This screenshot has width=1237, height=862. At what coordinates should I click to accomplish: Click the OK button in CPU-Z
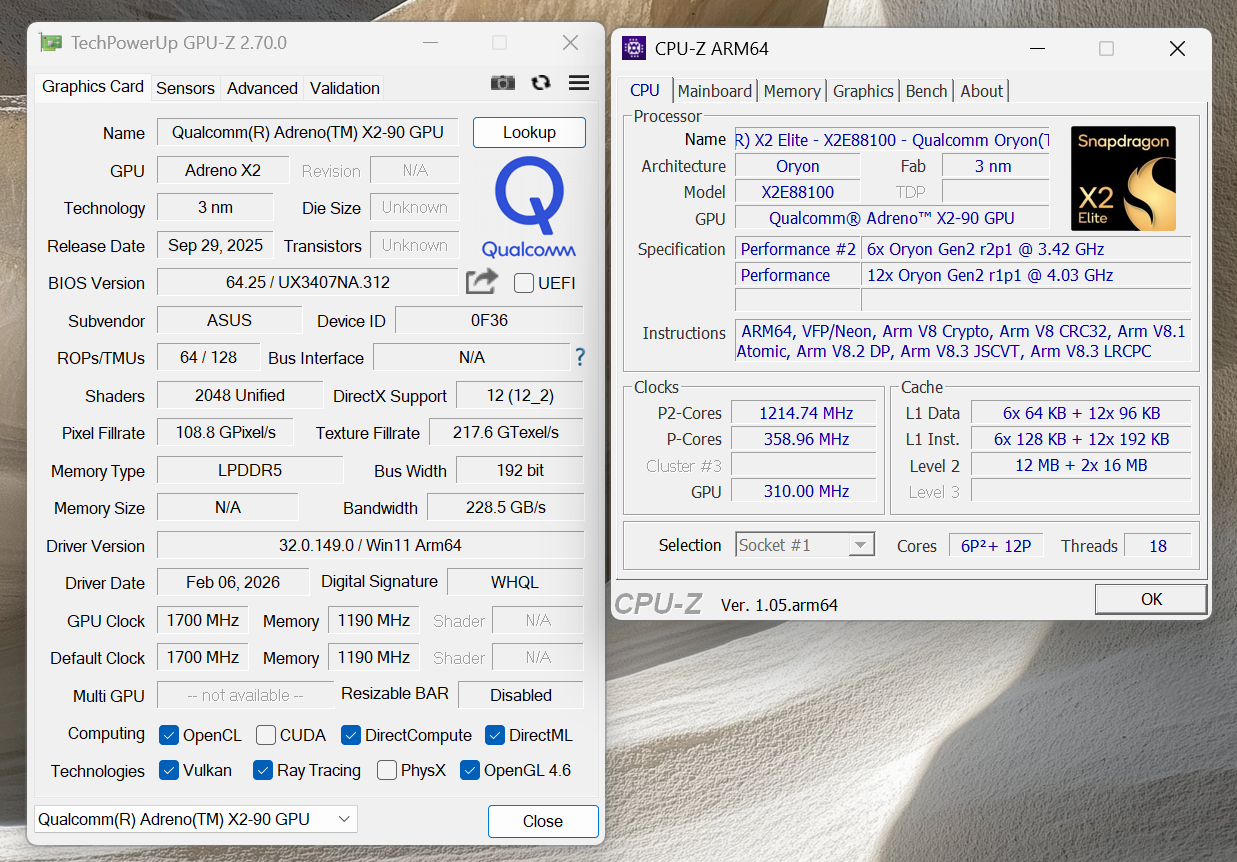coord(1151,599)
